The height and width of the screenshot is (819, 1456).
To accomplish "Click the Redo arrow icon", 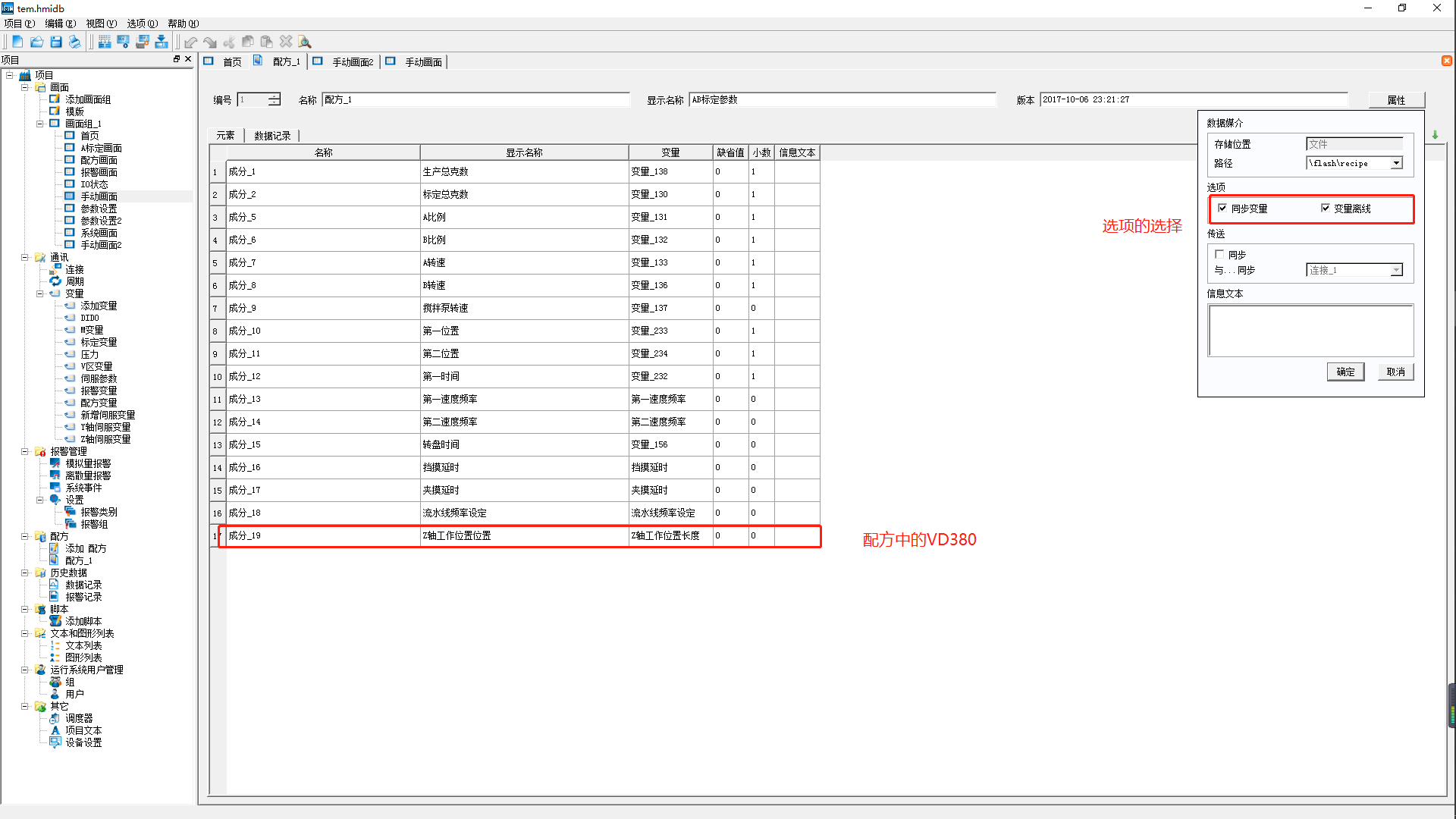I will pos(210,42).
